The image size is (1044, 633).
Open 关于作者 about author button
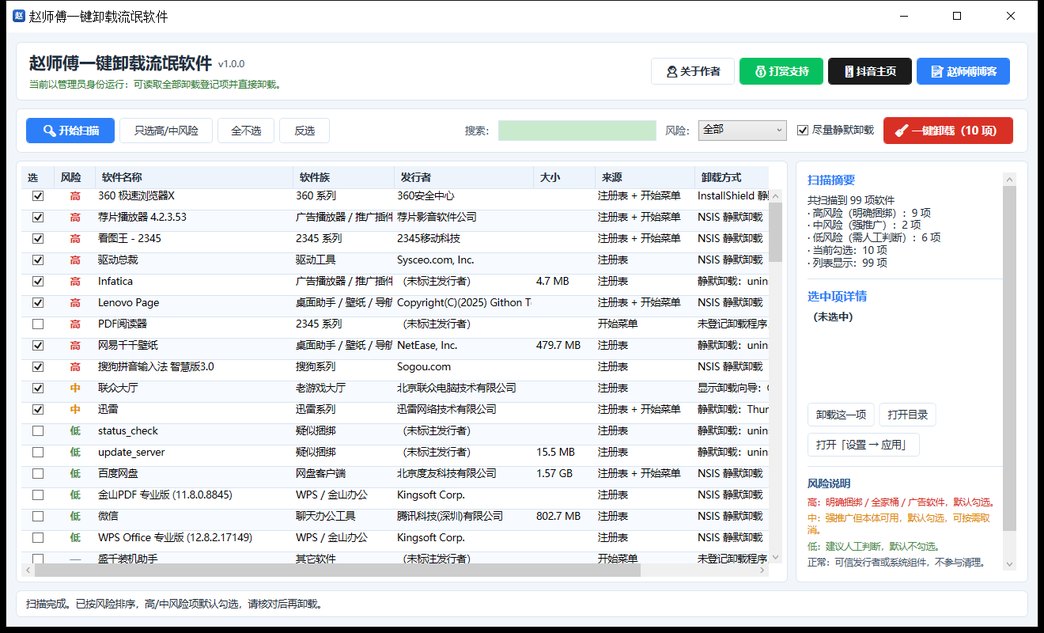pos(692,71)
